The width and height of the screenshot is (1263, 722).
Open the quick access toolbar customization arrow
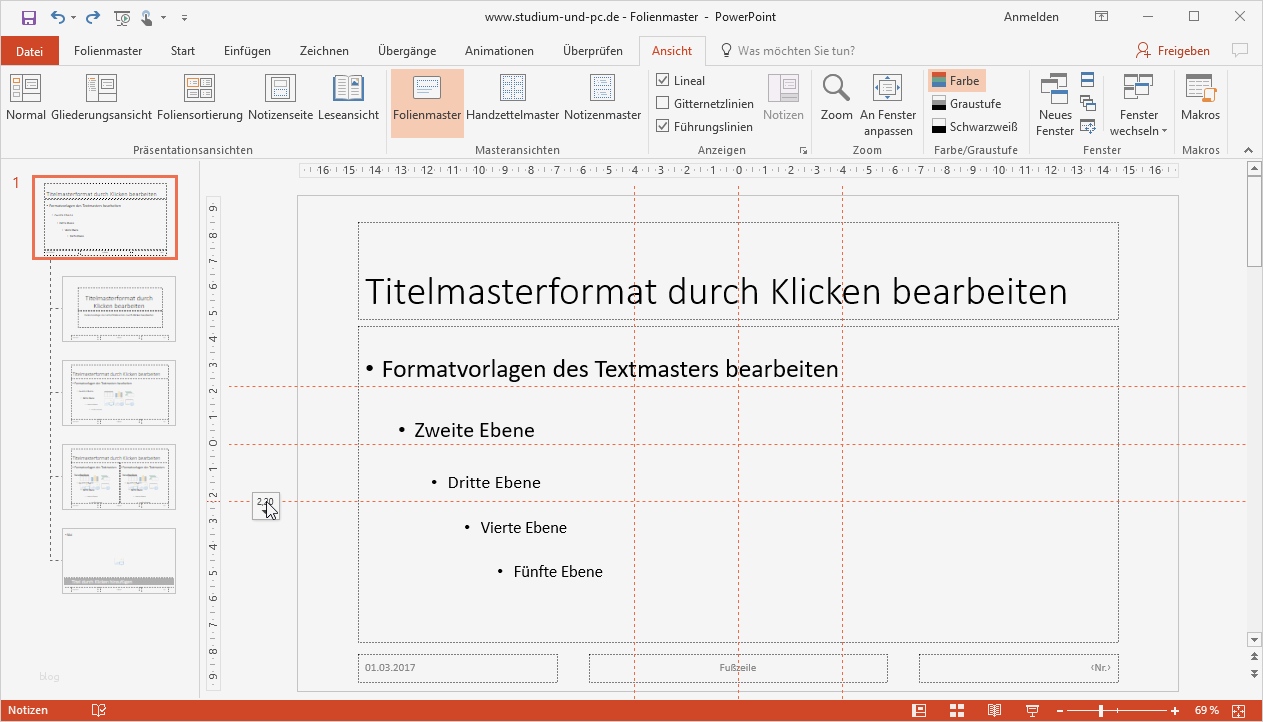click(x=183, y=17)
